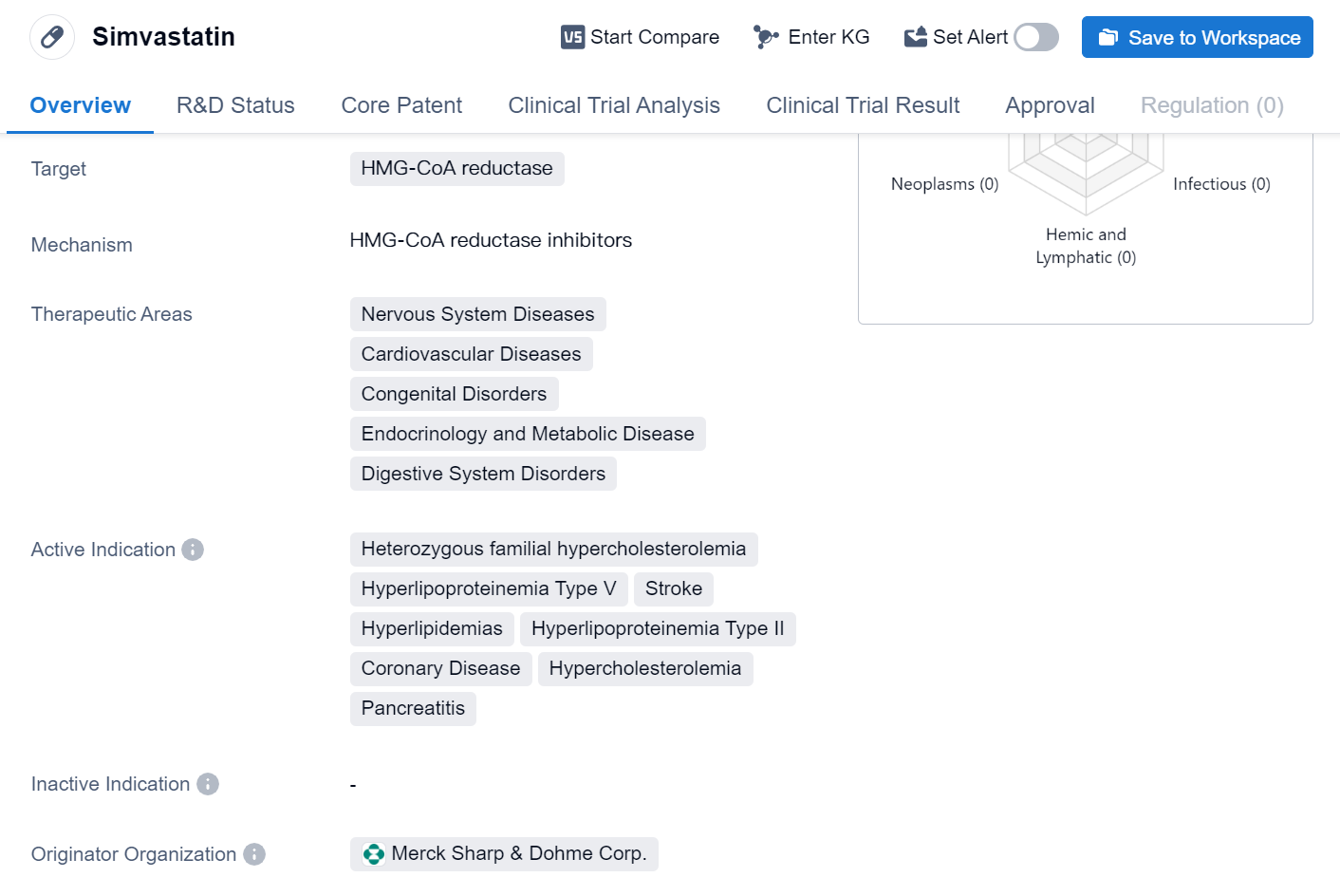Viewport: 1340px width, 896px height.
Task: Open the Clinical Trial Analysis tab
Action: click(x=614, y=105)
